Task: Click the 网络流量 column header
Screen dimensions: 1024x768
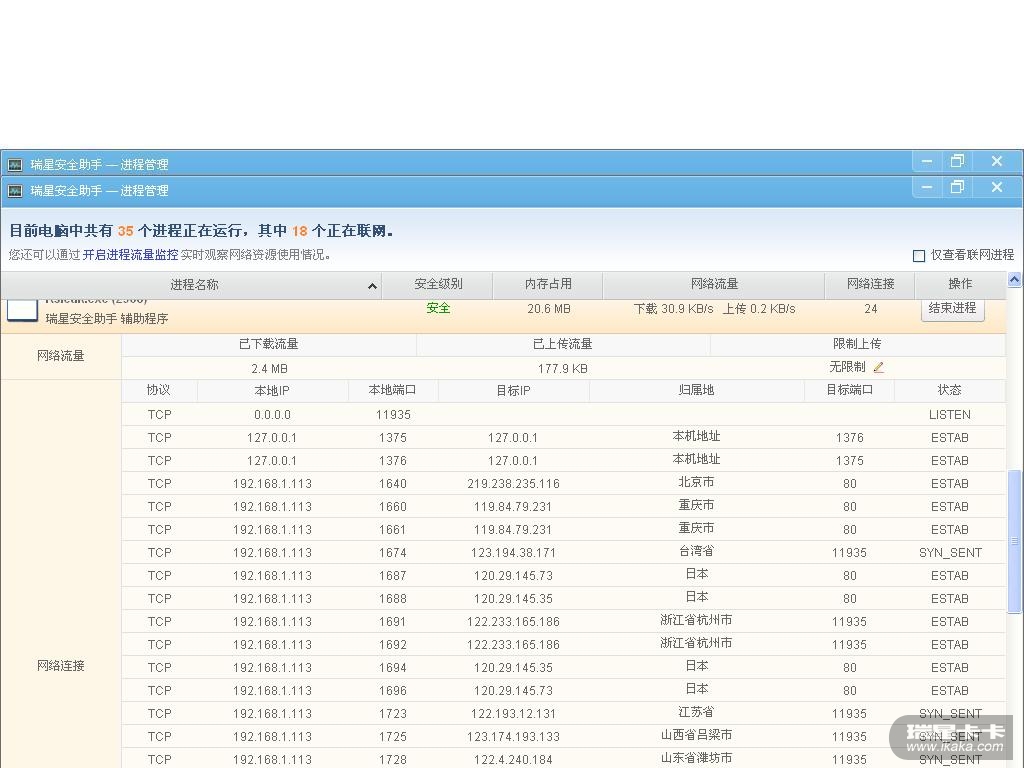Action: coord(714,284)
